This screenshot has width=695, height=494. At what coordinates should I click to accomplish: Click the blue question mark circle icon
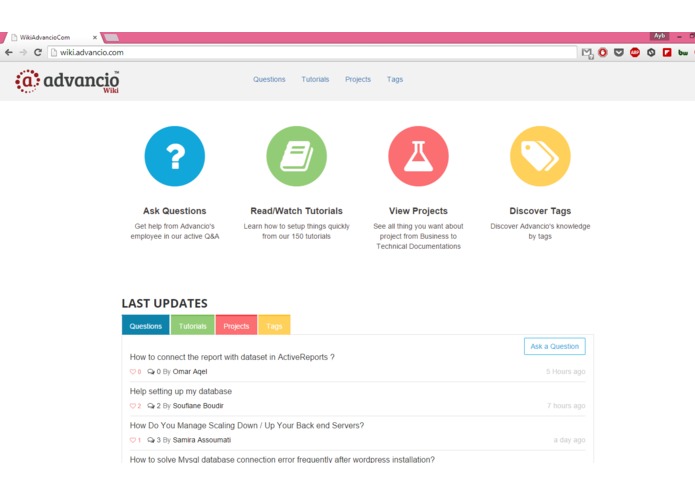coord(175,156)
